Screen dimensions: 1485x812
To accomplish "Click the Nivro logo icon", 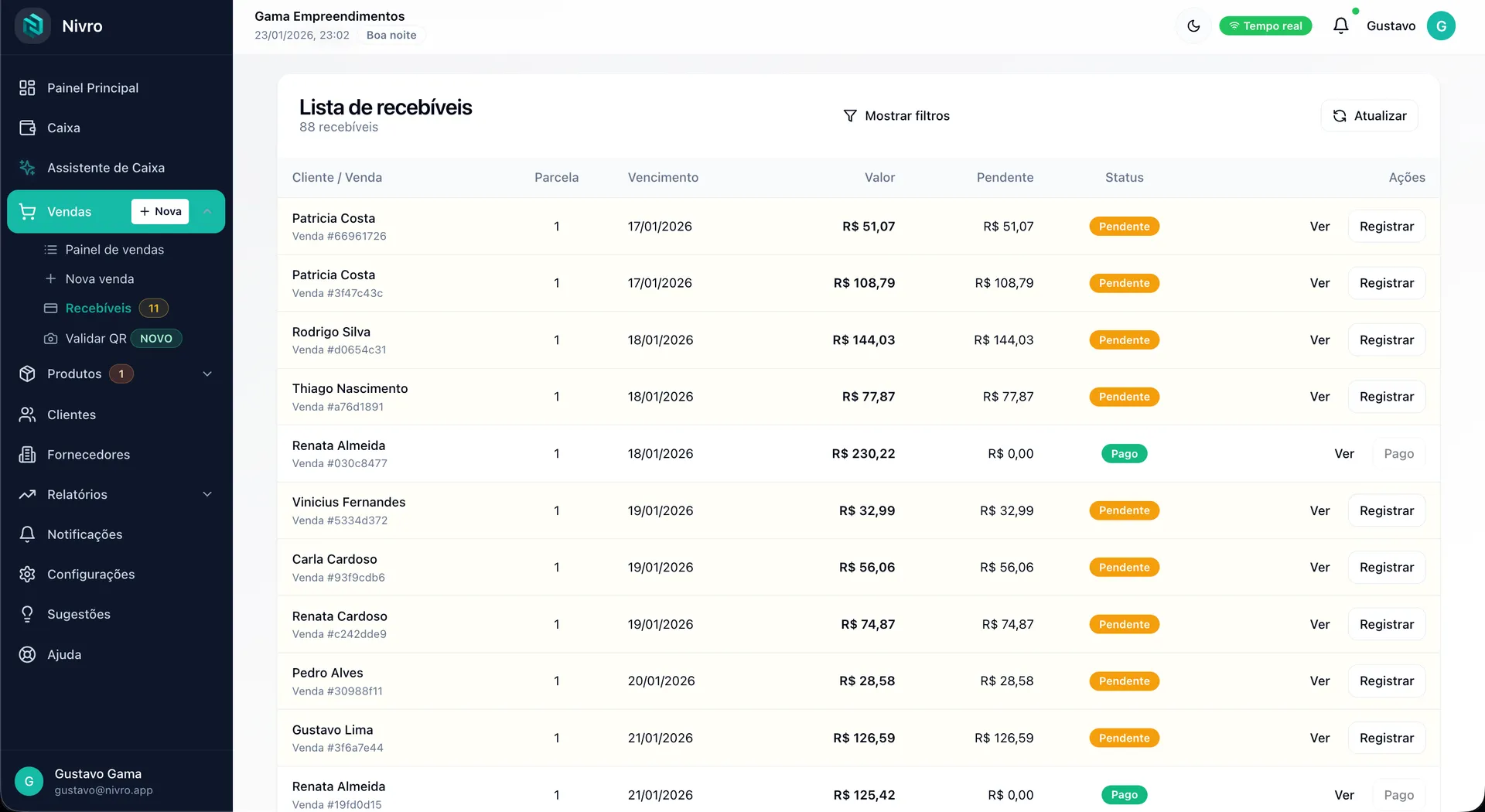I will point(33,26).
